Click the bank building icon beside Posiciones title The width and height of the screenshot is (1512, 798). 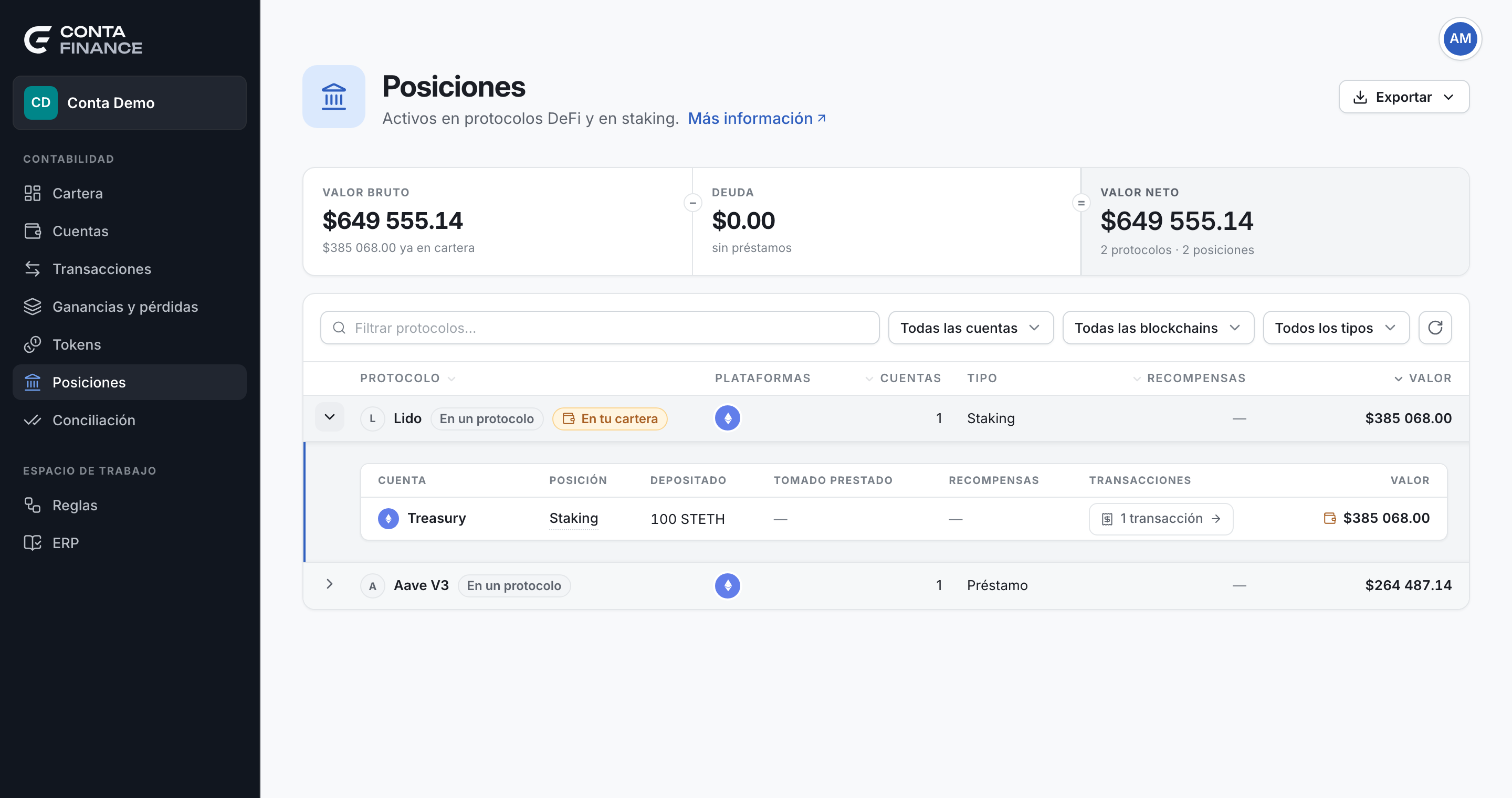[x=333, y=97]
